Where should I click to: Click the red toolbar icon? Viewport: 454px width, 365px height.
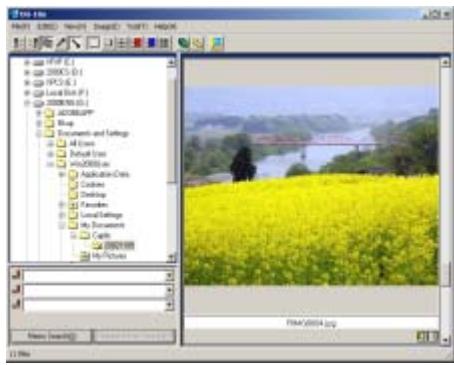click(x=137, y=43)
